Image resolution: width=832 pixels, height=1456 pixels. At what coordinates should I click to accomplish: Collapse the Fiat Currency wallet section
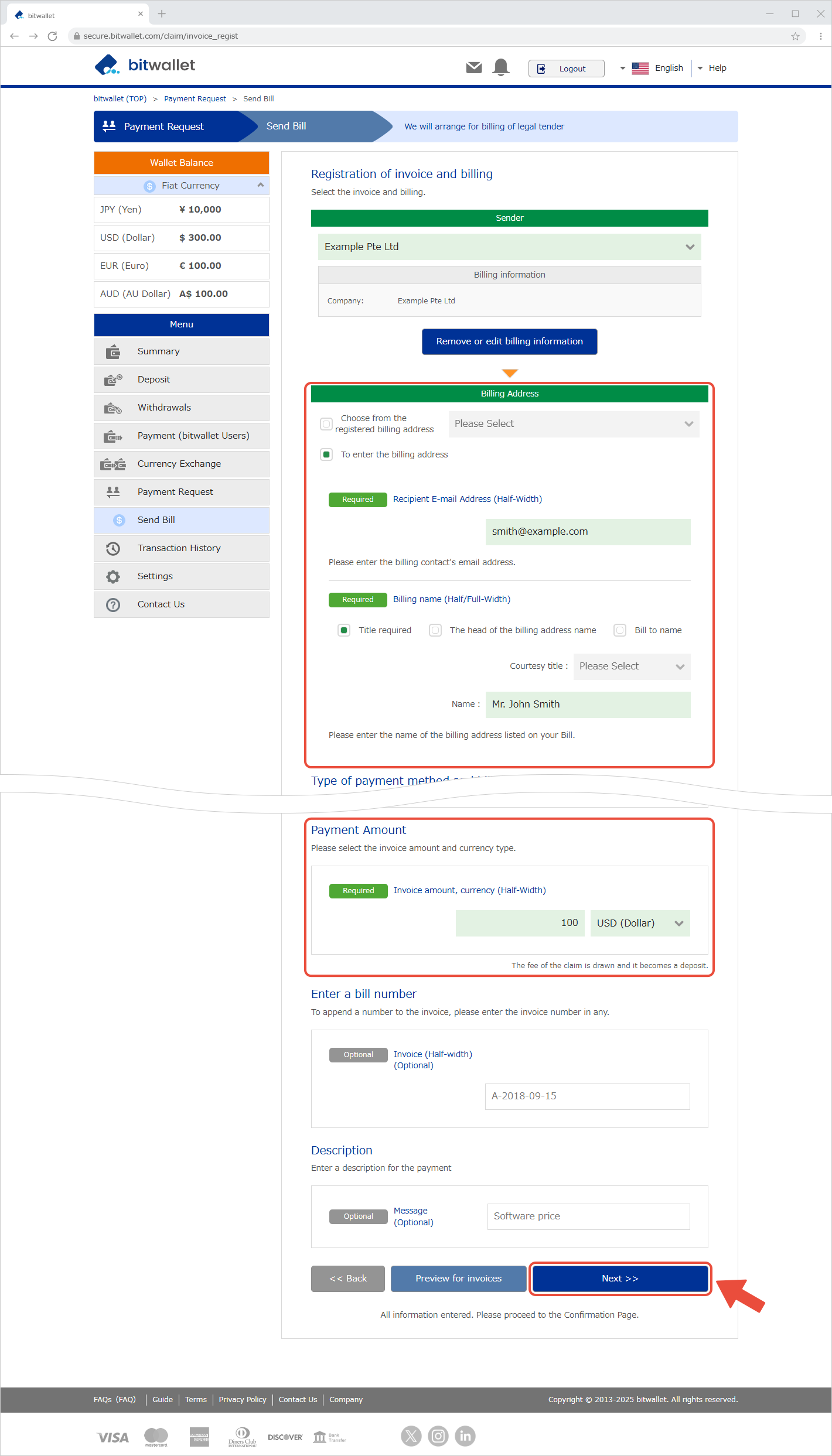(260, 185)
